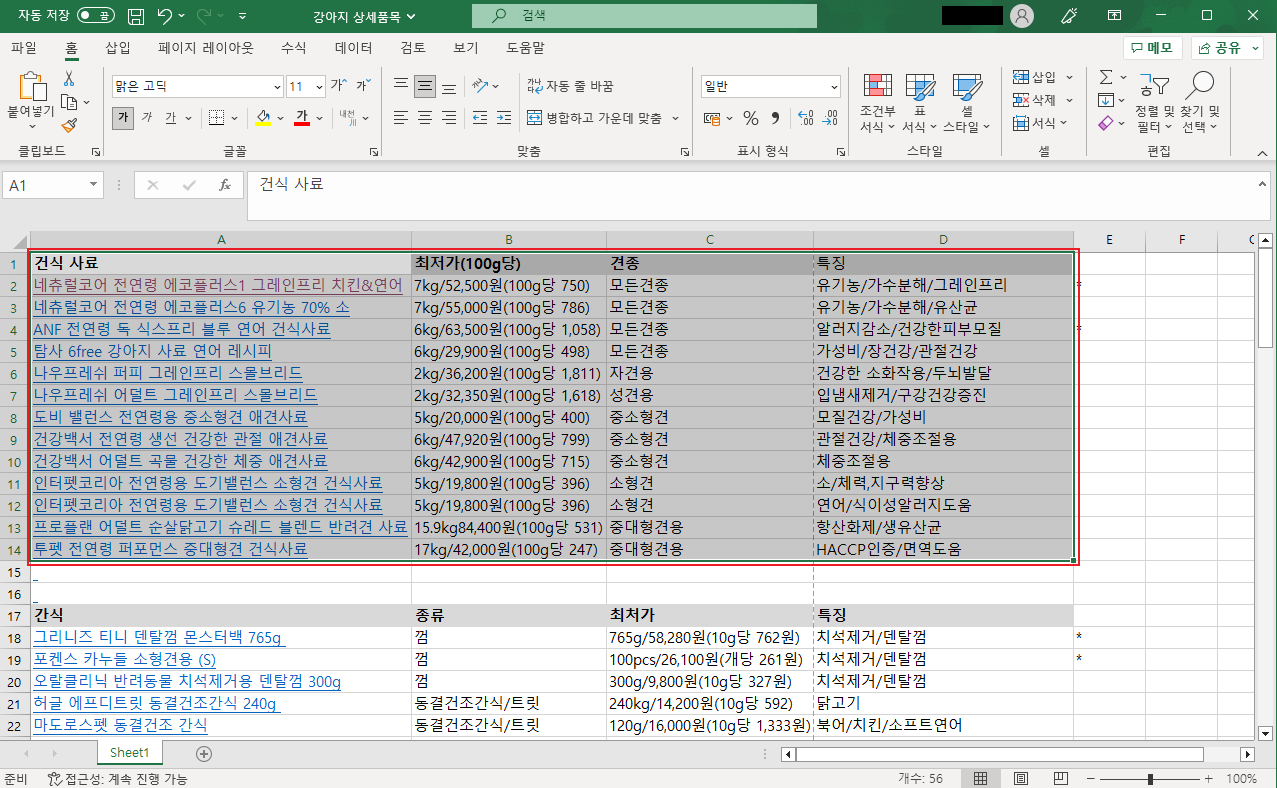This screenshot has height=788, width=1277.
Task: Switch to Page Layout view in the status bar
Action: (x=1020, y=778)
